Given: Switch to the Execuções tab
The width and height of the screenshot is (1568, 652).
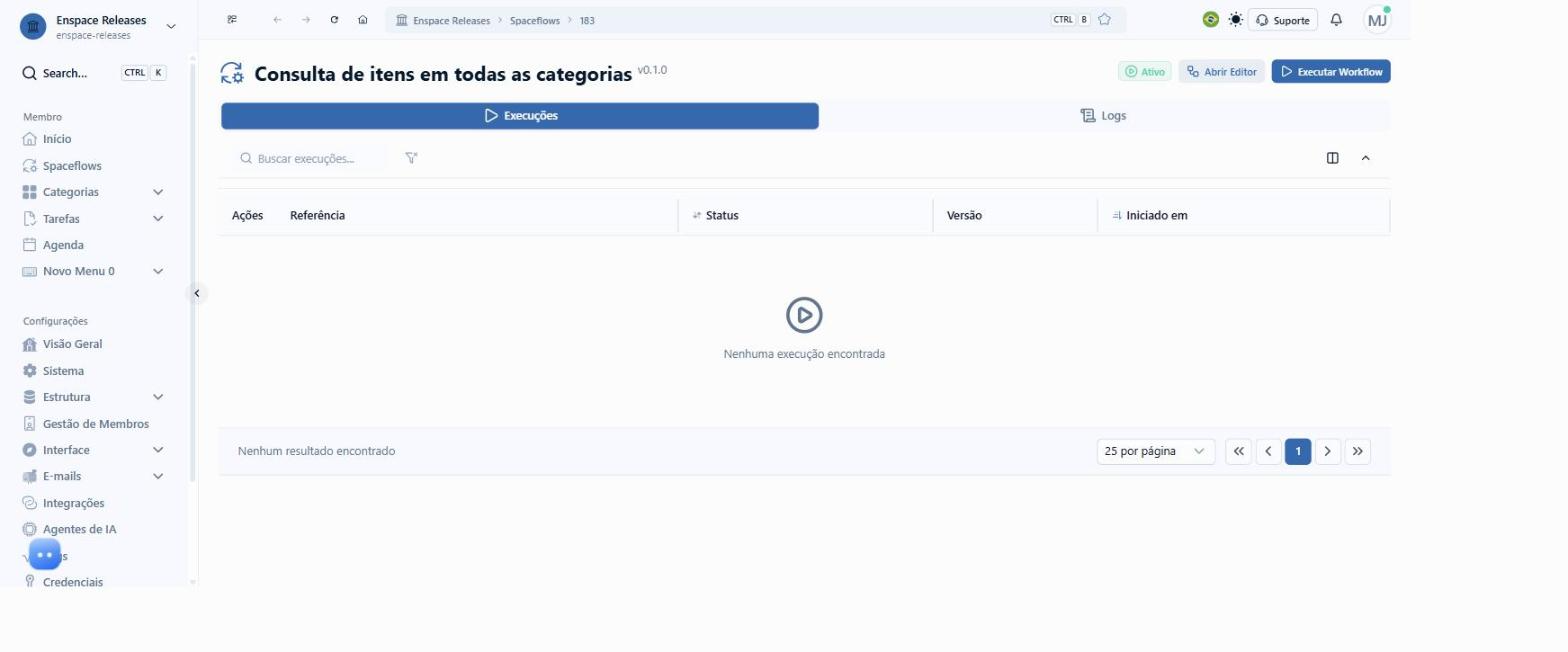Looking at the screenshot, I should [x=520, y=116].
